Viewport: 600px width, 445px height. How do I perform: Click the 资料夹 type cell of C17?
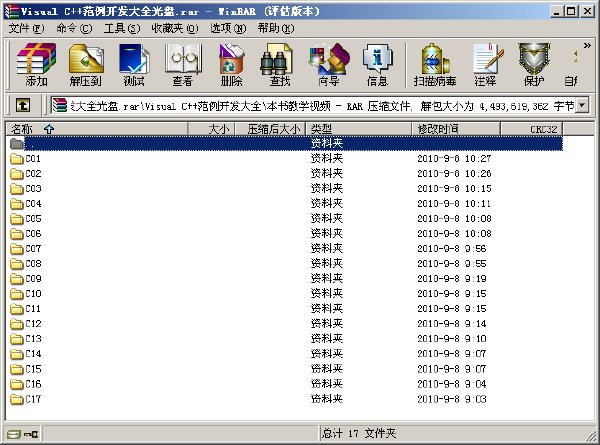[327, 399]
